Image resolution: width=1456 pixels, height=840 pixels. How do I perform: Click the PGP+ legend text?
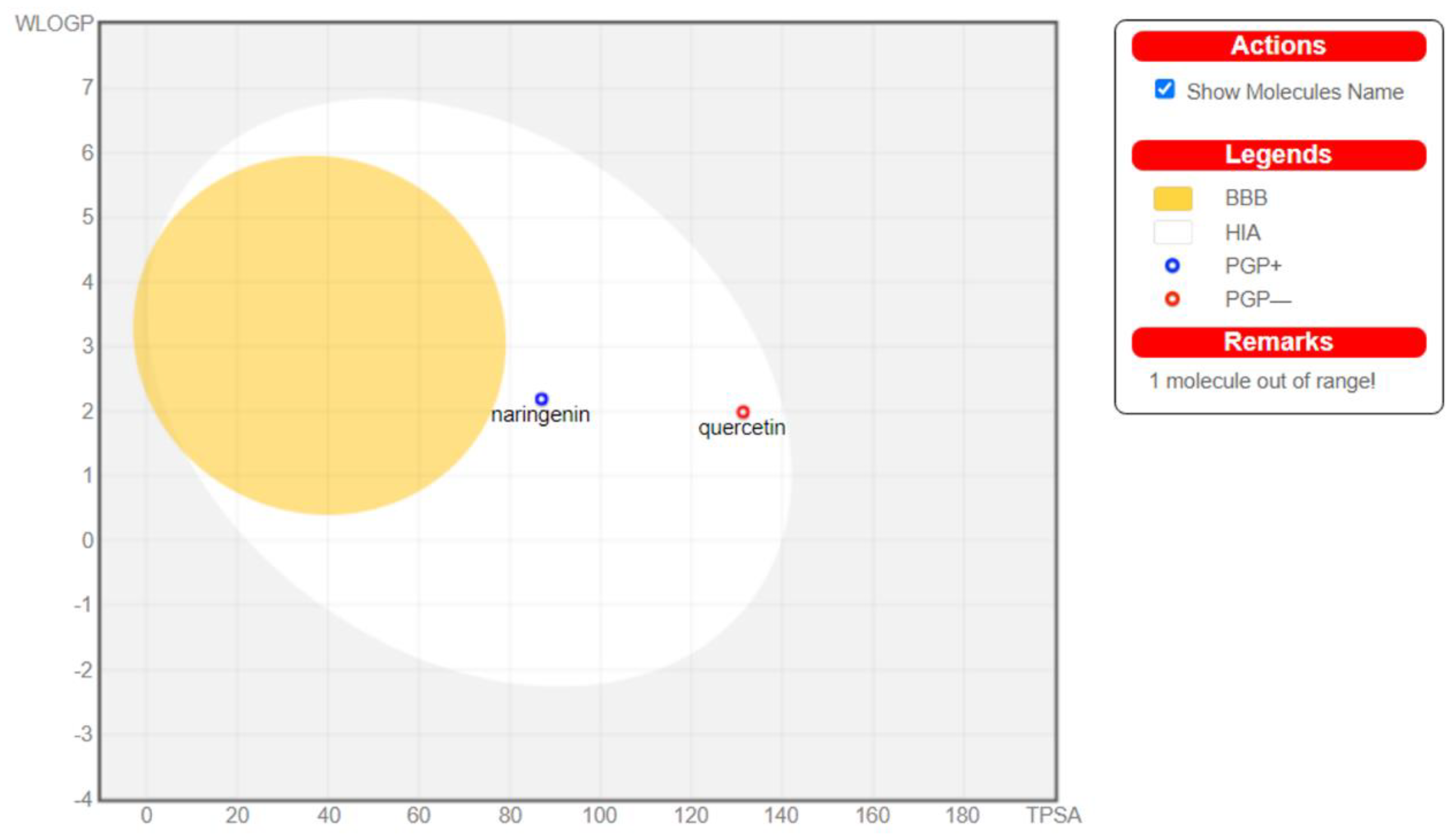[x=1253, y=266]
